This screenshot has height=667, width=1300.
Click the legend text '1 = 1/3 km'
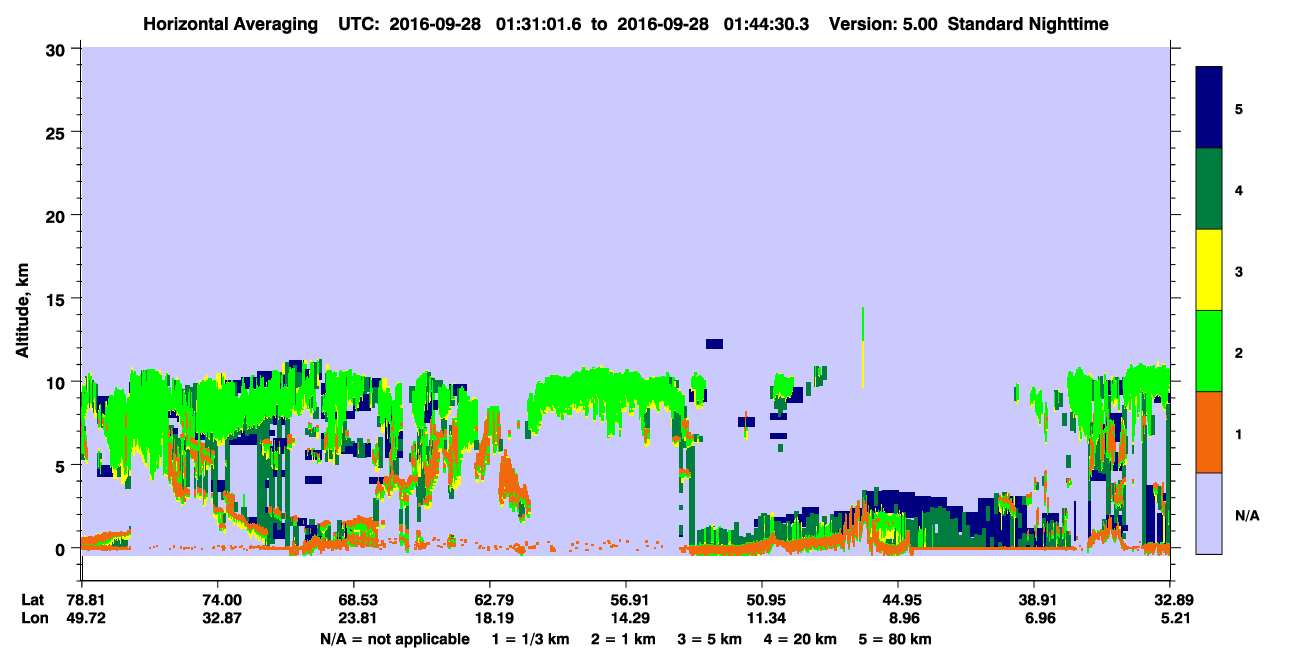pyautogui.click(x=531, y=639)
